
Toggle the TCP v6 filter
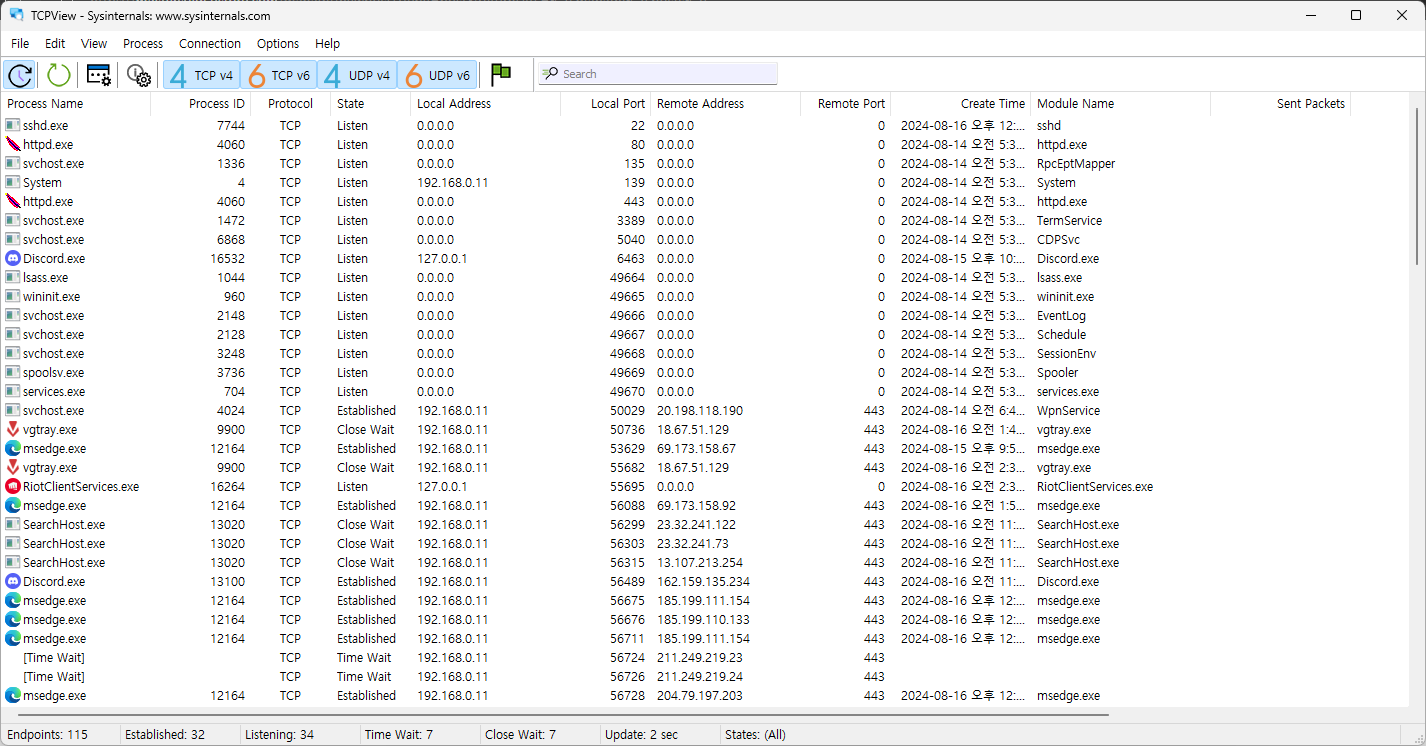coord(279,75)
